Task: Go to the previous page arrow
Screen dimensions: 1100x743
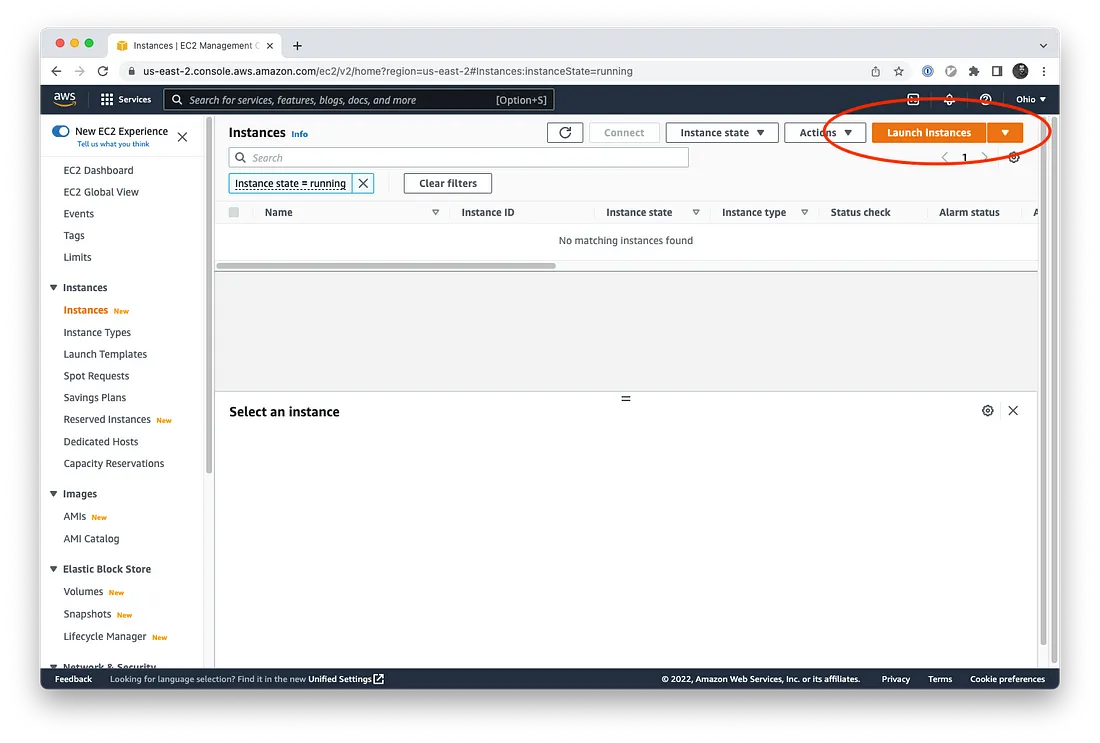Action: [945, 157]
